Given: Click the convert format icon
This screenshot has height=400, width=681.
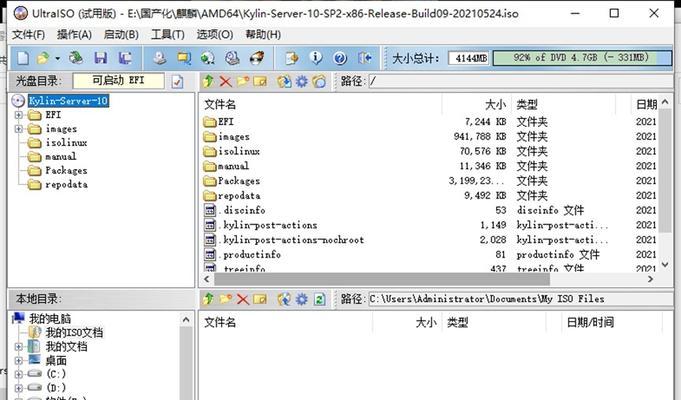Looking at the screenshot, I should coord(184,58).
